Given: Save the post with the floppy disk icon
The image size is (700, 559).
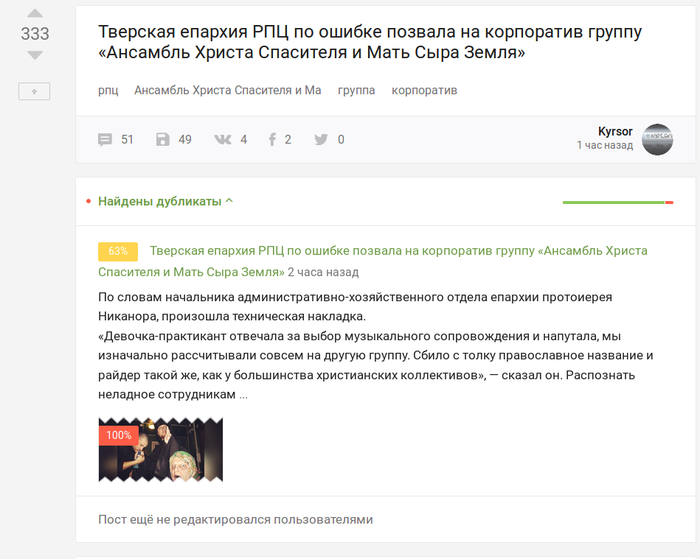Looking at the screenshot, I should coord(163,140).
